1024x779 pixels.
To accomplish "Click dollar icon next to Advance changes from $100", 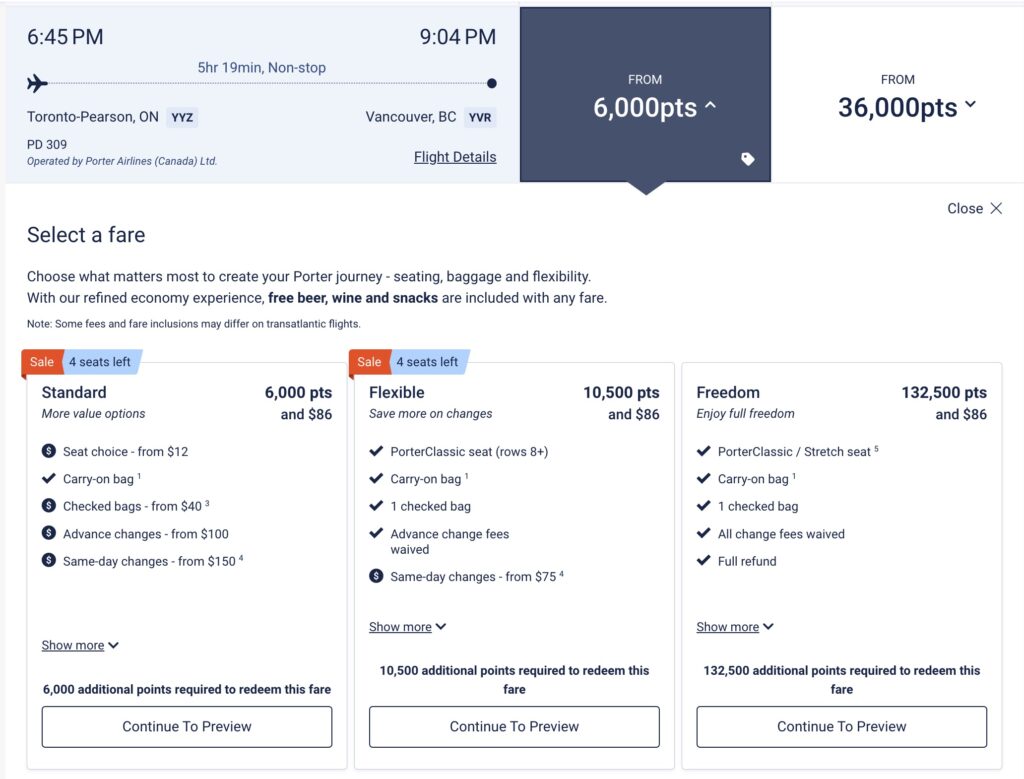I will point(49,534).
